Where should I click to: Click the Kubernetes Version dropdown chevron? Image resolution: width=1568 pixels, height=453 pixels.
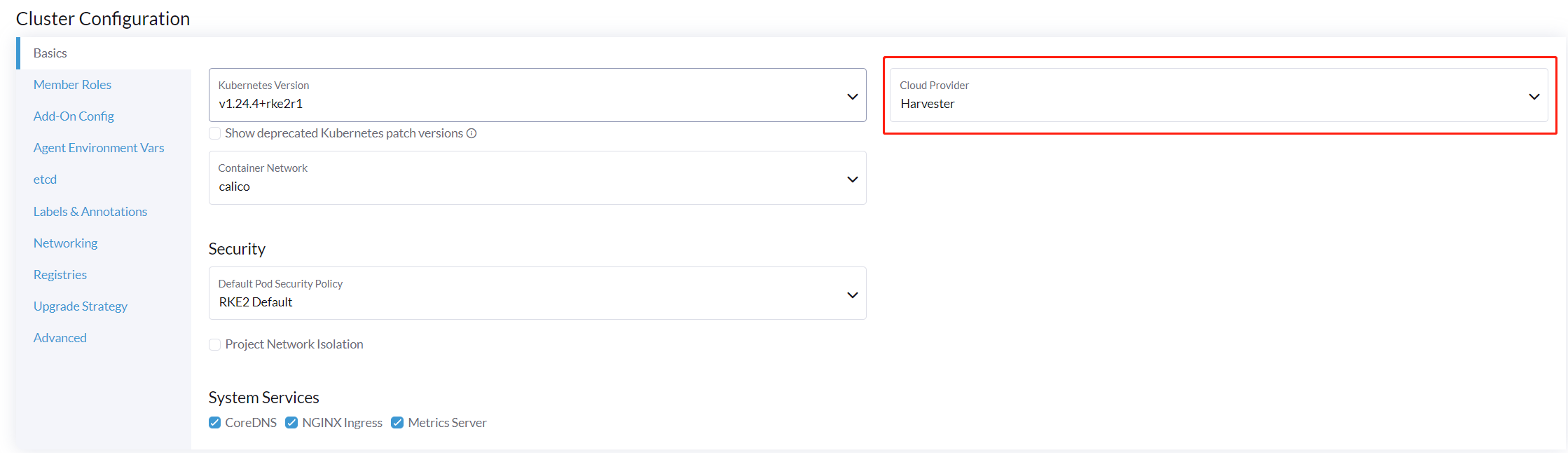click(x=852, y=96)
